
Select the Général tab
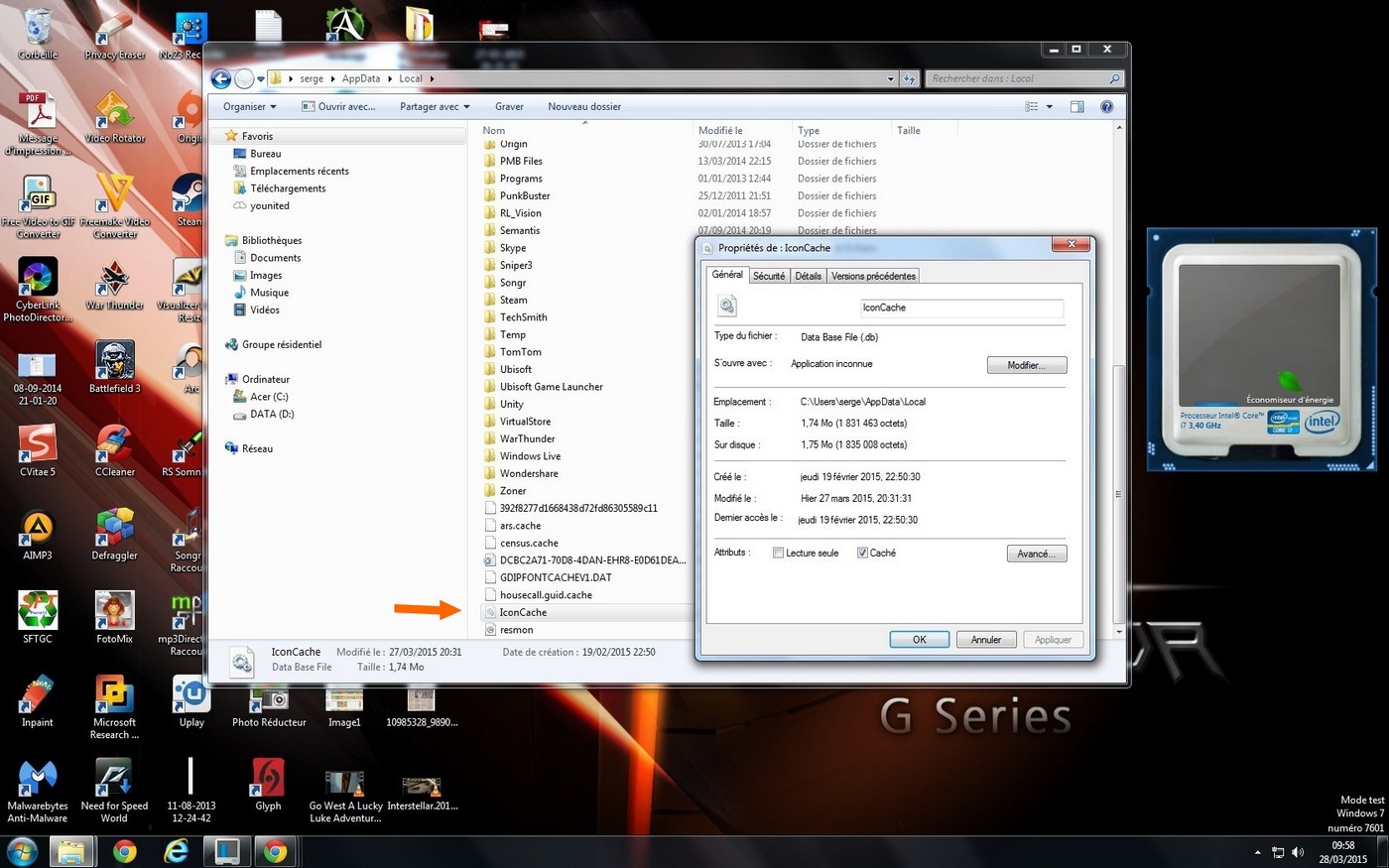[727, 275]
